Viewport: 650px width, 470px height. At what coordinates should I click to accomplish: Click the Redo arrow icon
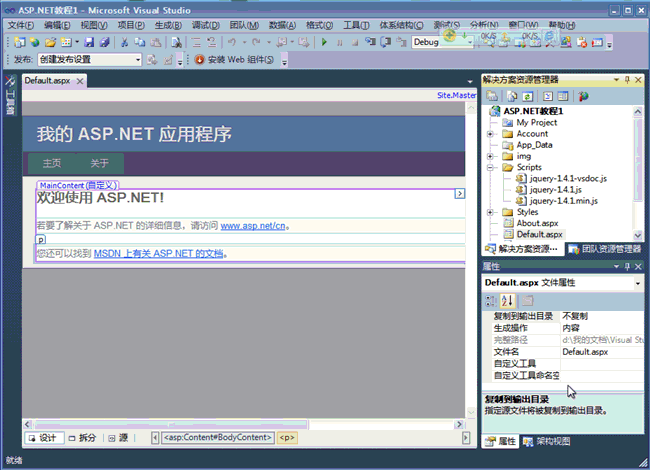point(257,42)
